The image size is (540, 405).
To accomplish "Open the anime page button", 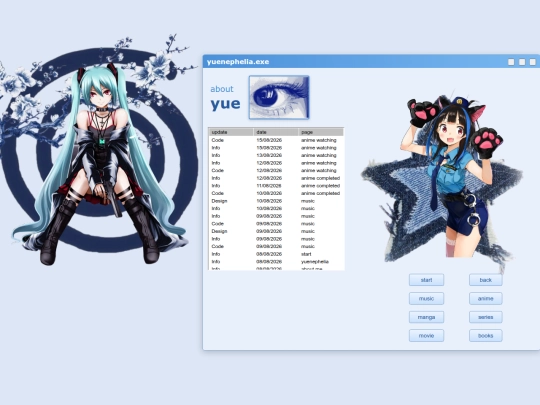I will pyautogui.click(x=486, y=298).
